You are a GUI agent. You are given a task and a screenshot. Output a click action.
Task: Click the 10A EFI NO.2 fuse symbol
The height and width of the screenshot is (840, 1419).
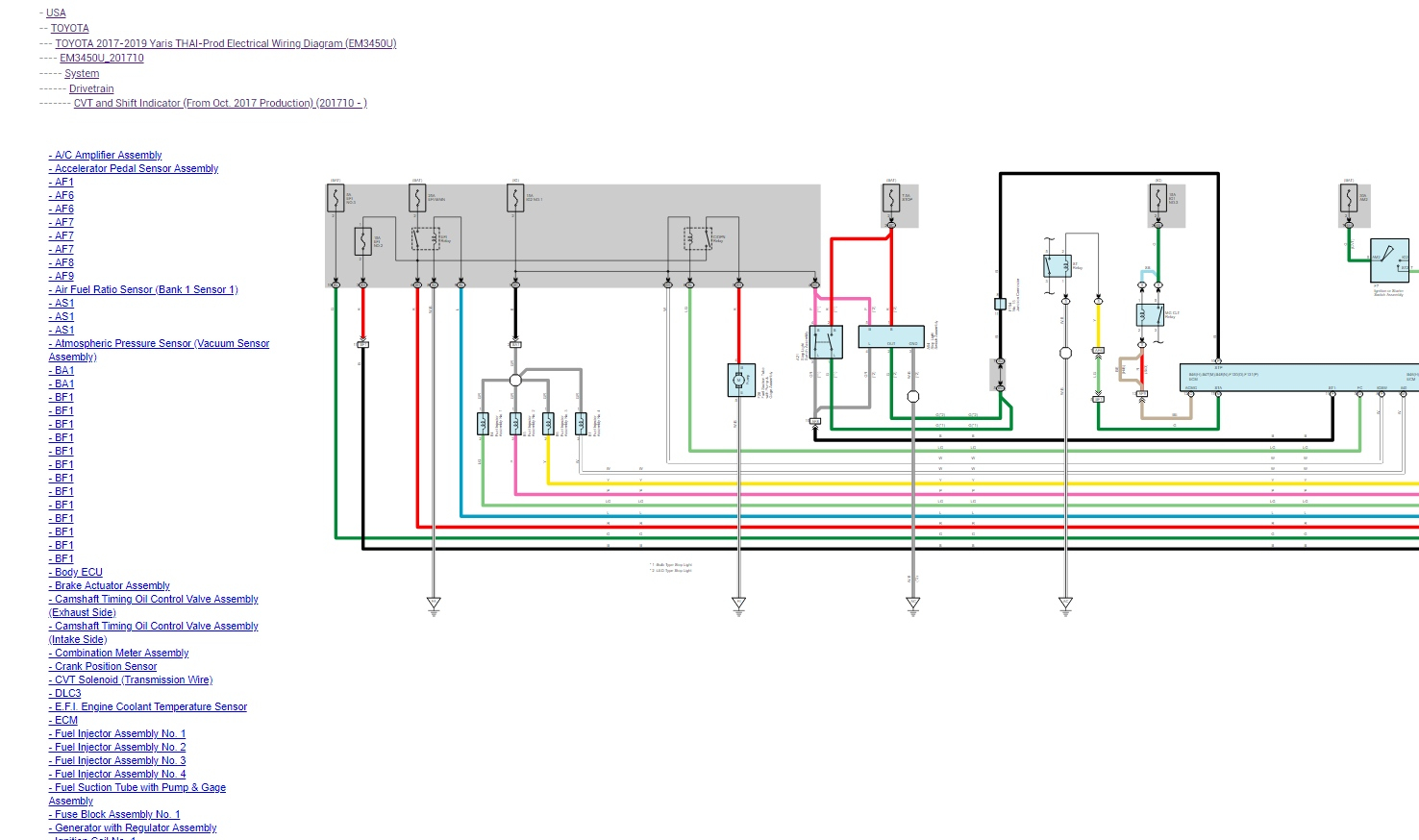tap(362, 240)
